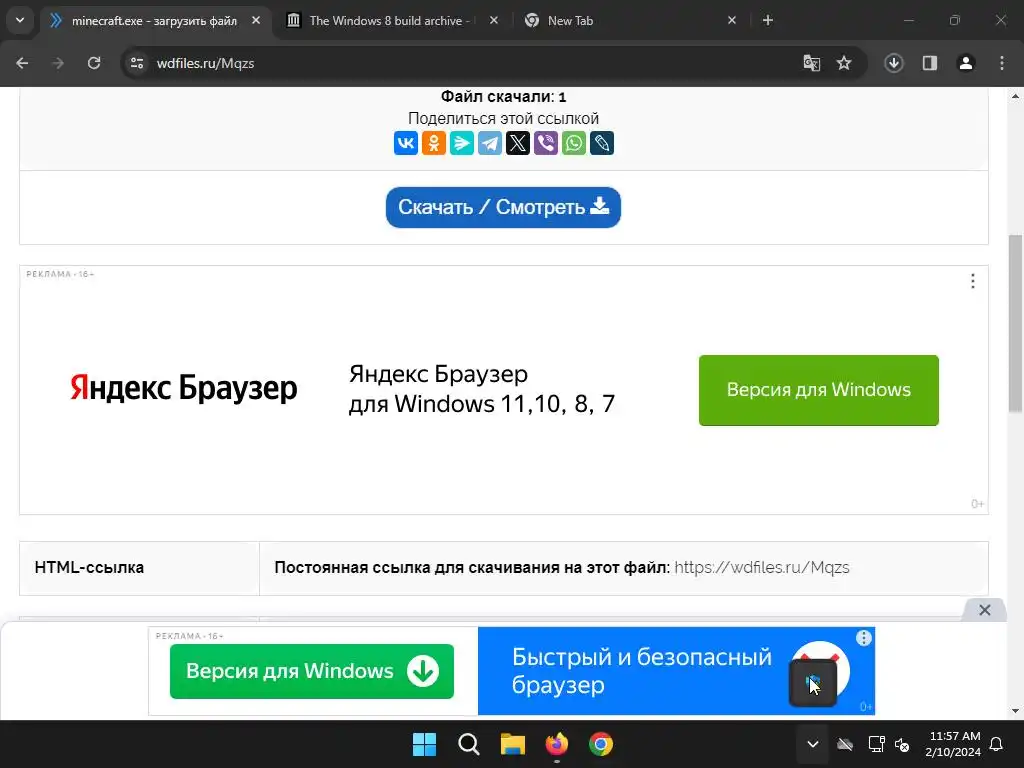Open site information icon in address bar
This screenshot has height=768, width=1024.
pos(137,63)
